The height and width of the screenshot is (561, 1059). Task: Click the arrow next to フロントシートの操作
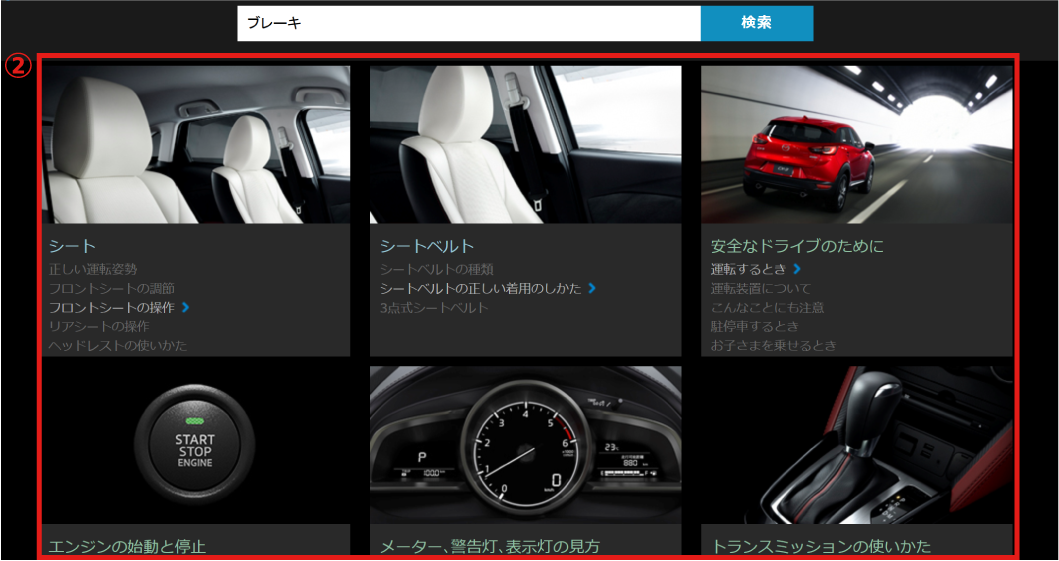186,307
